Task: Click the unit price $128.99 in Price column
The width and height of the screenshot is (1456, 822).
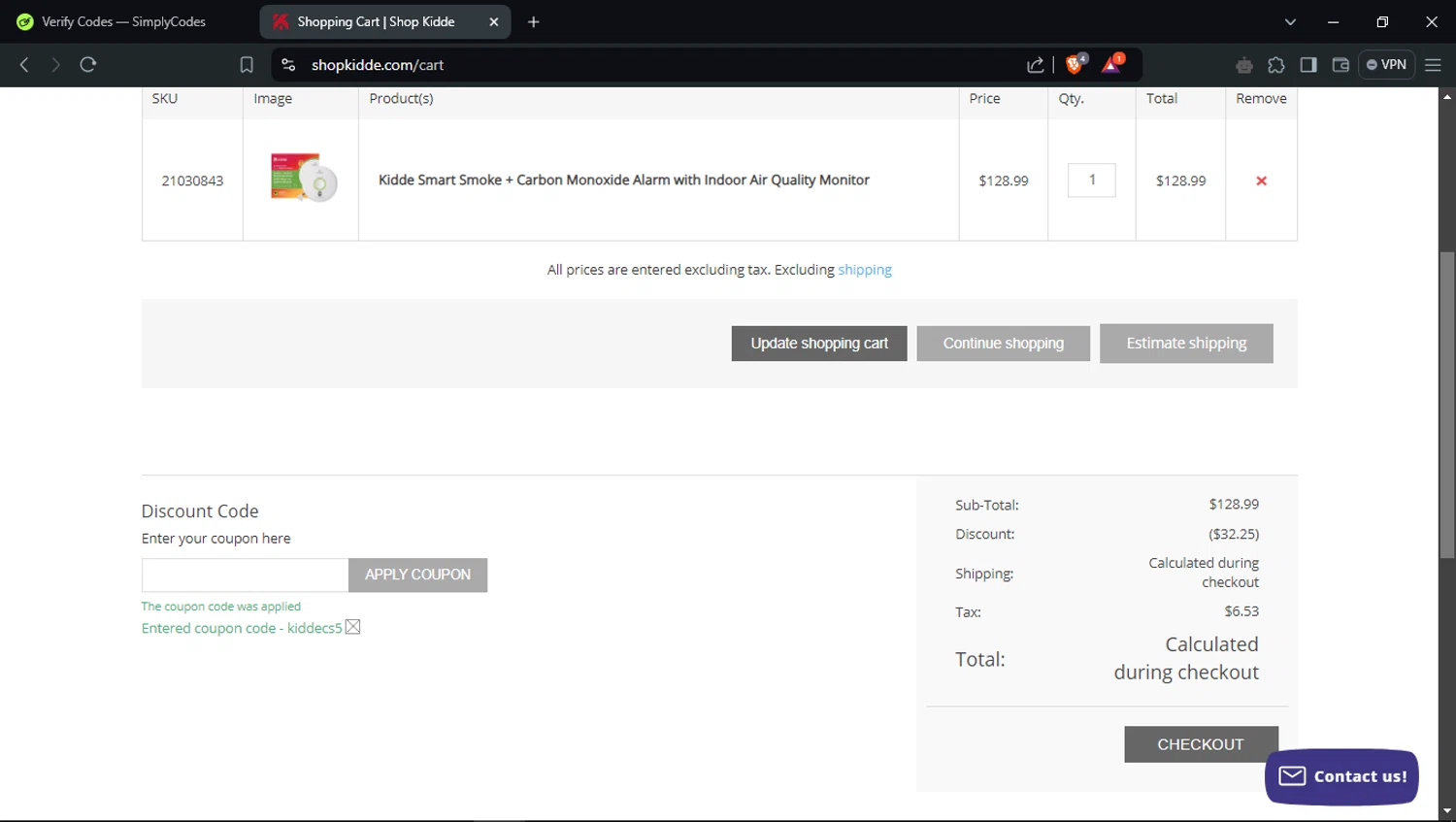Action: pyautogui.click(x=1004, y=181)
